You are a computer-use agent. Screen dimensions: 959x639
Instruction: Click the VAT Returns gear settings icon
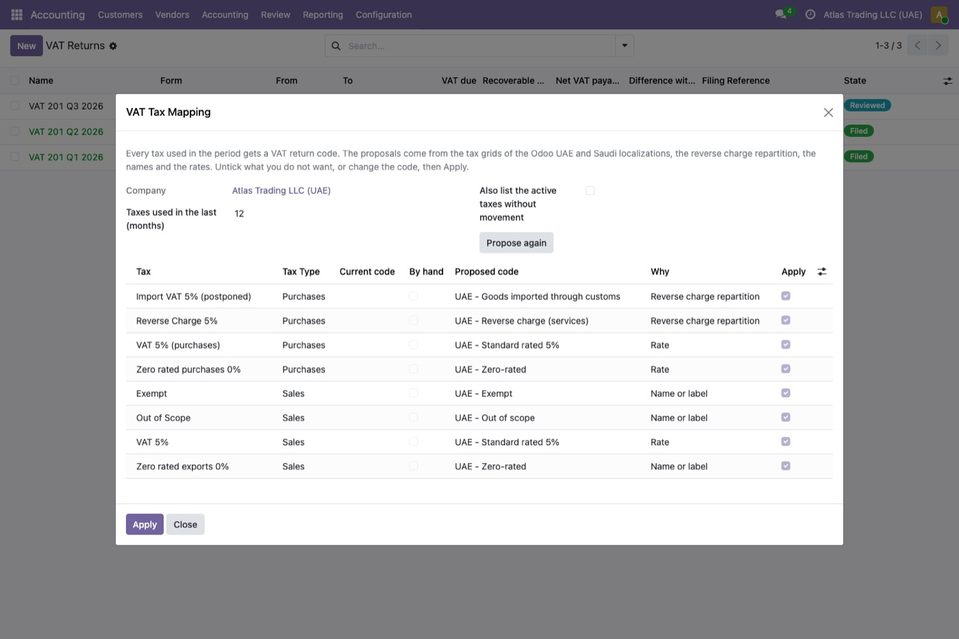(113, 46)
